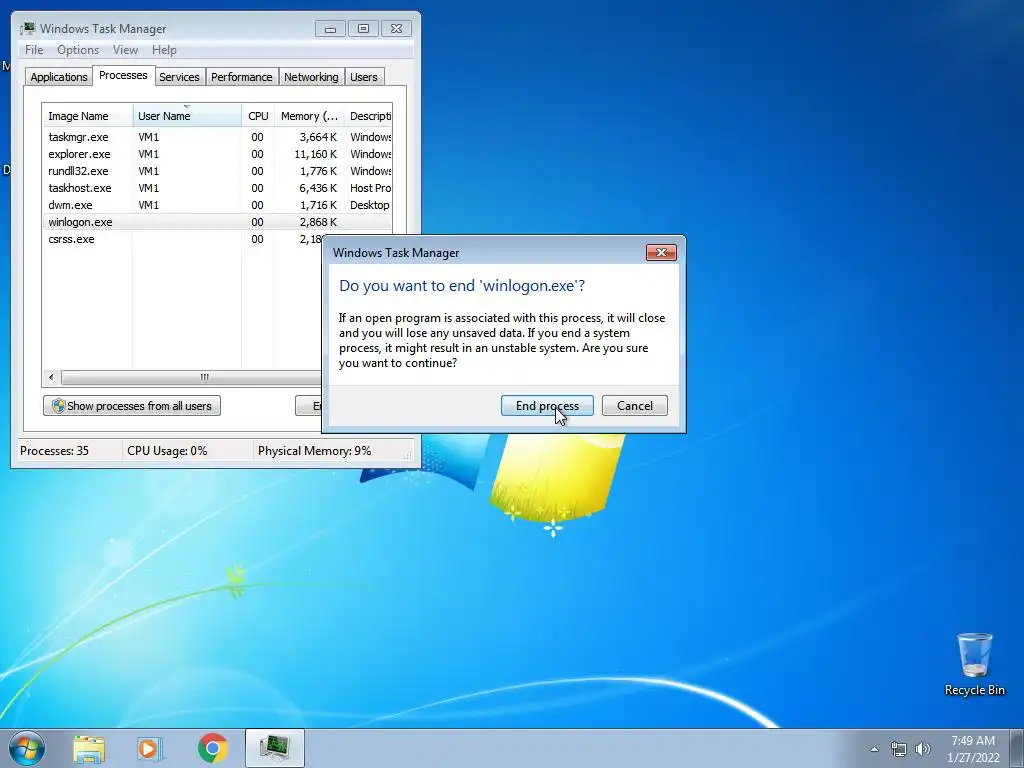Image resolution: width=1024 pixels, height=768 pixels.
Task: Launch Windows Media Player from the taskbar
Action: (150, 748)
